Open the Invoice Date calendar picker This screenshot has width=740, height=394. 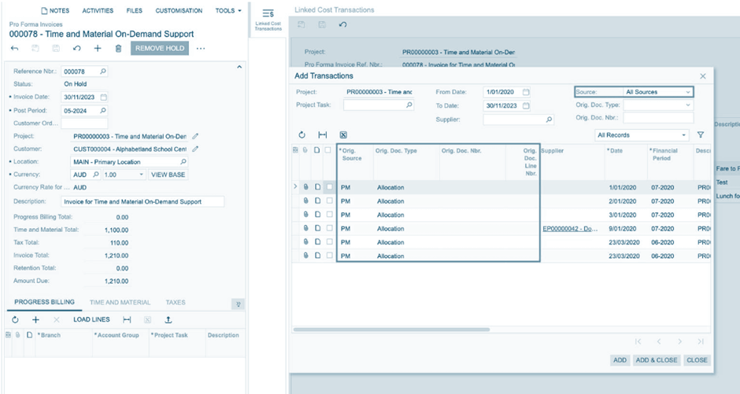[x=104, y=97]
